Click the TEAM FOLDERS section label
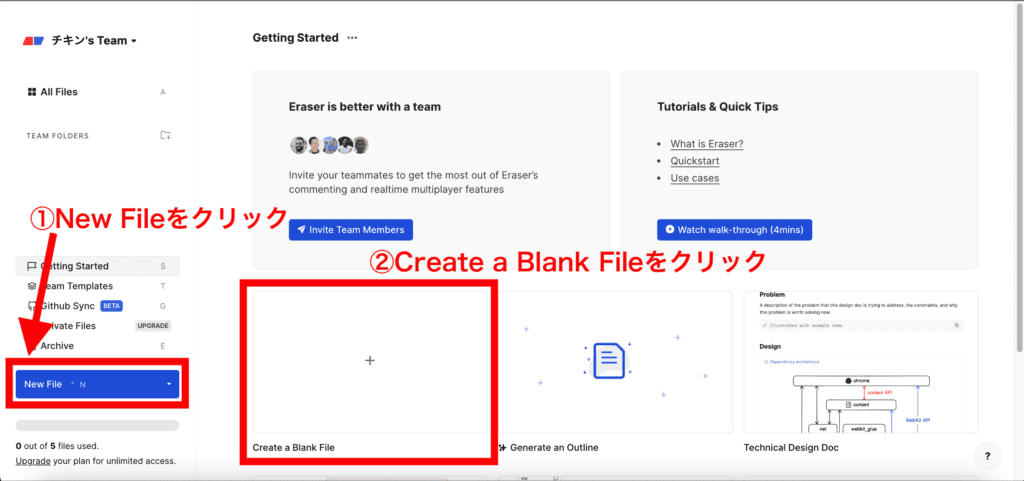Viewport: 1024px width, 481px height. point(57,136)
